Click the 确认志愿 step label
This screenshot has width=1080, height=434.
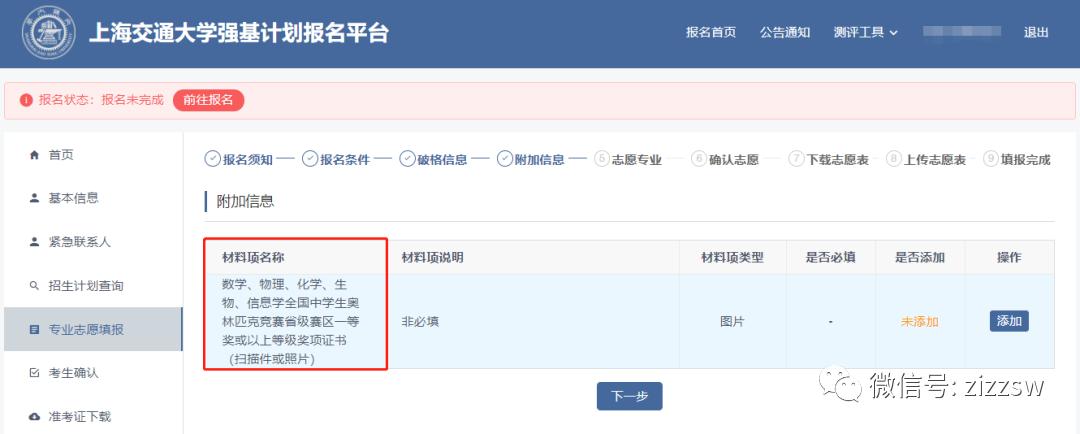734,160
